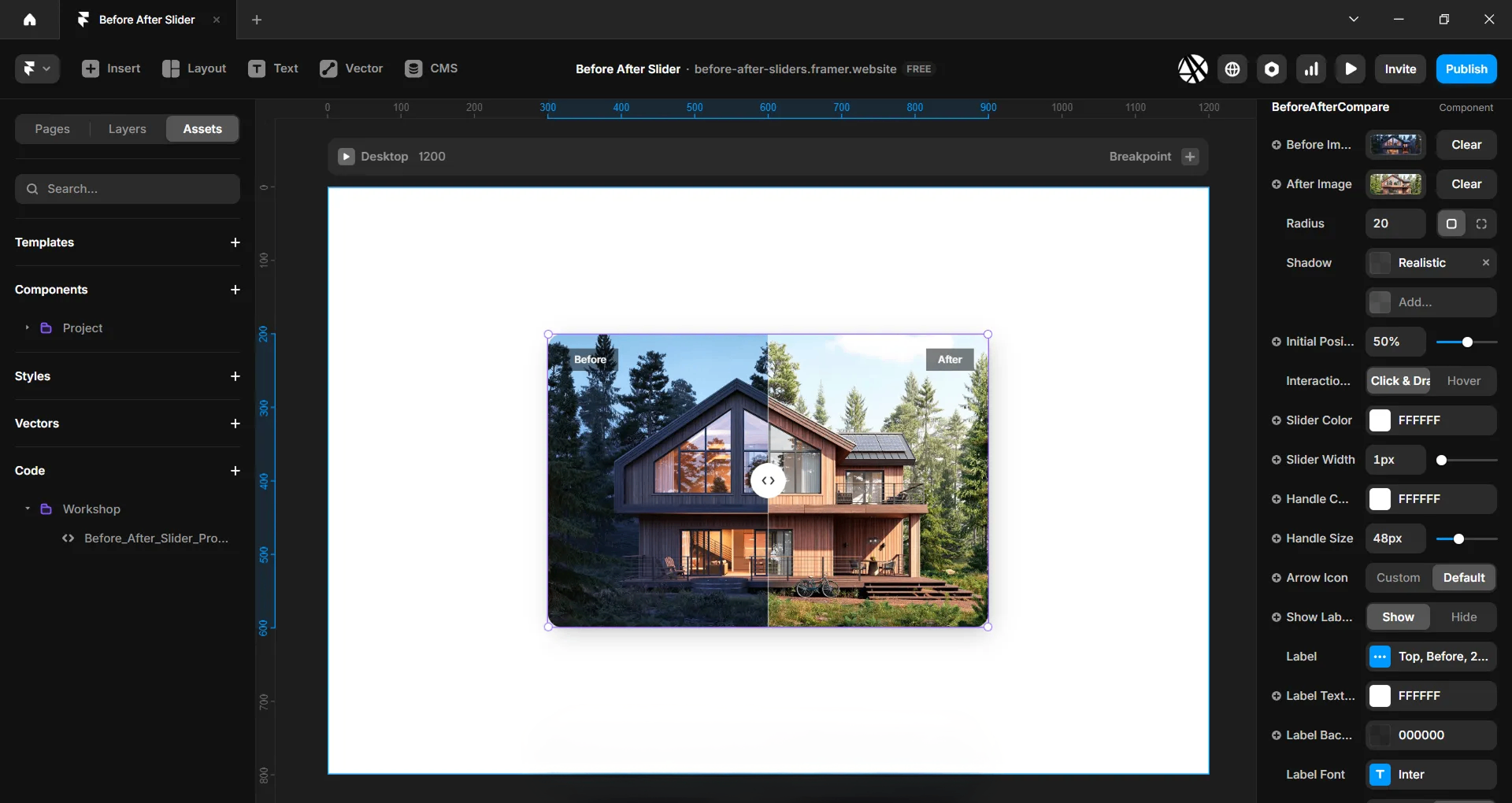The height and width of the screenshot is (803, 1512).
Task: Click the Preview play button
Action: (1351, 69)
